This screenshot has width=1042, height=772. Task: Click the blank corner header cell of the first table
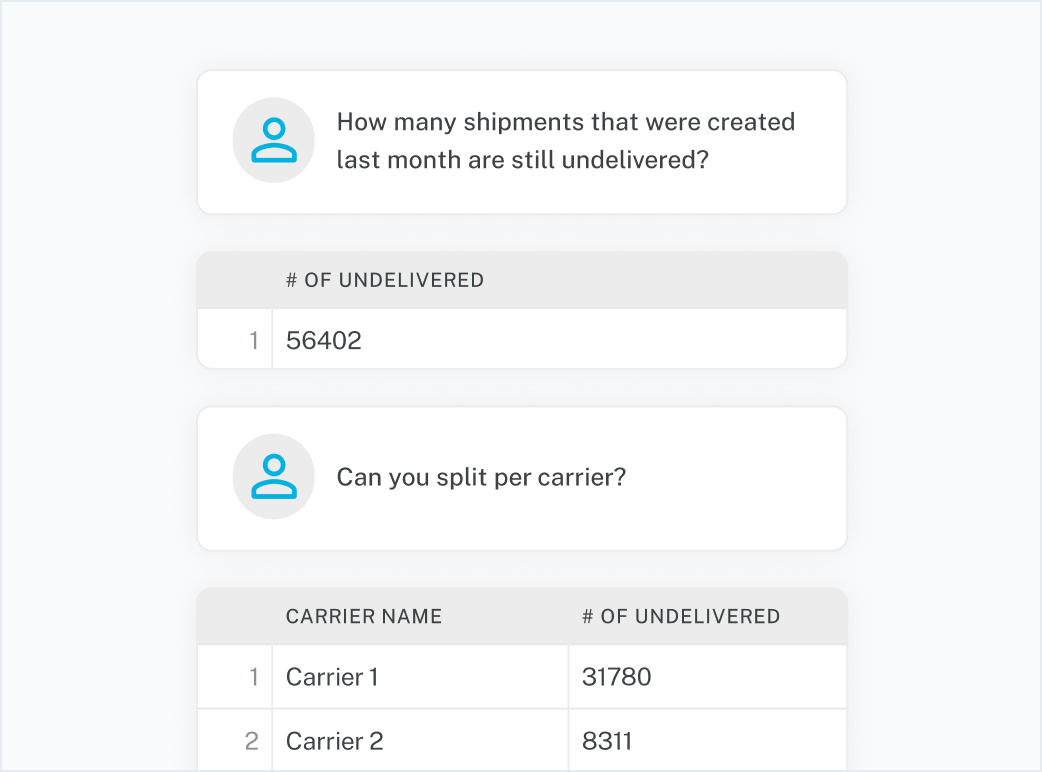pos(235,281)
